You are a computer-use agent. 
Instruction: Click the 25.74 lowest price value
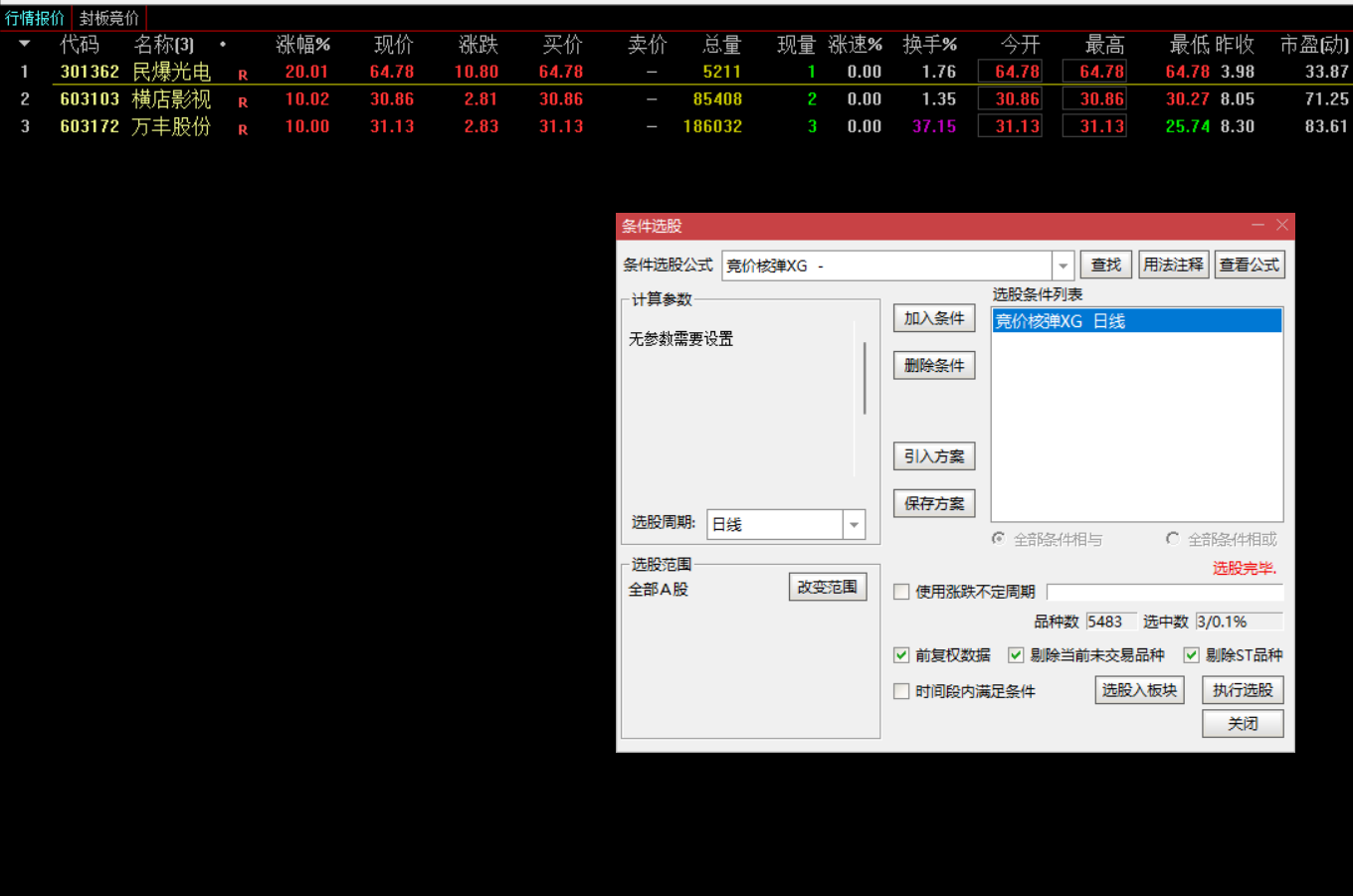click(1188, 126)
